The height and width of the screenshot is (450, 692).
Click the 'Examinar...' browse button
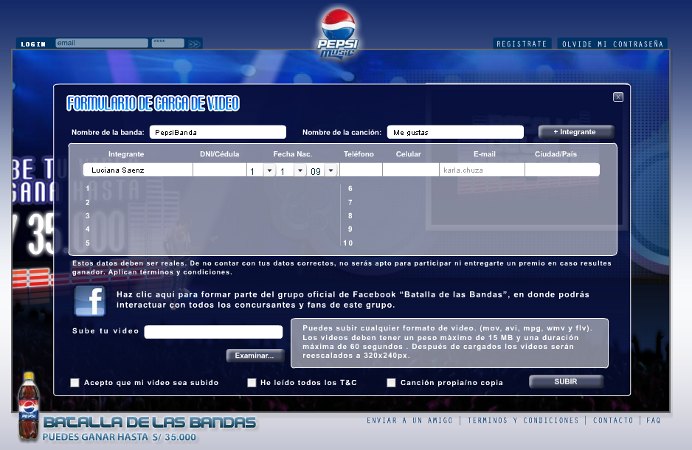point(255,356)
